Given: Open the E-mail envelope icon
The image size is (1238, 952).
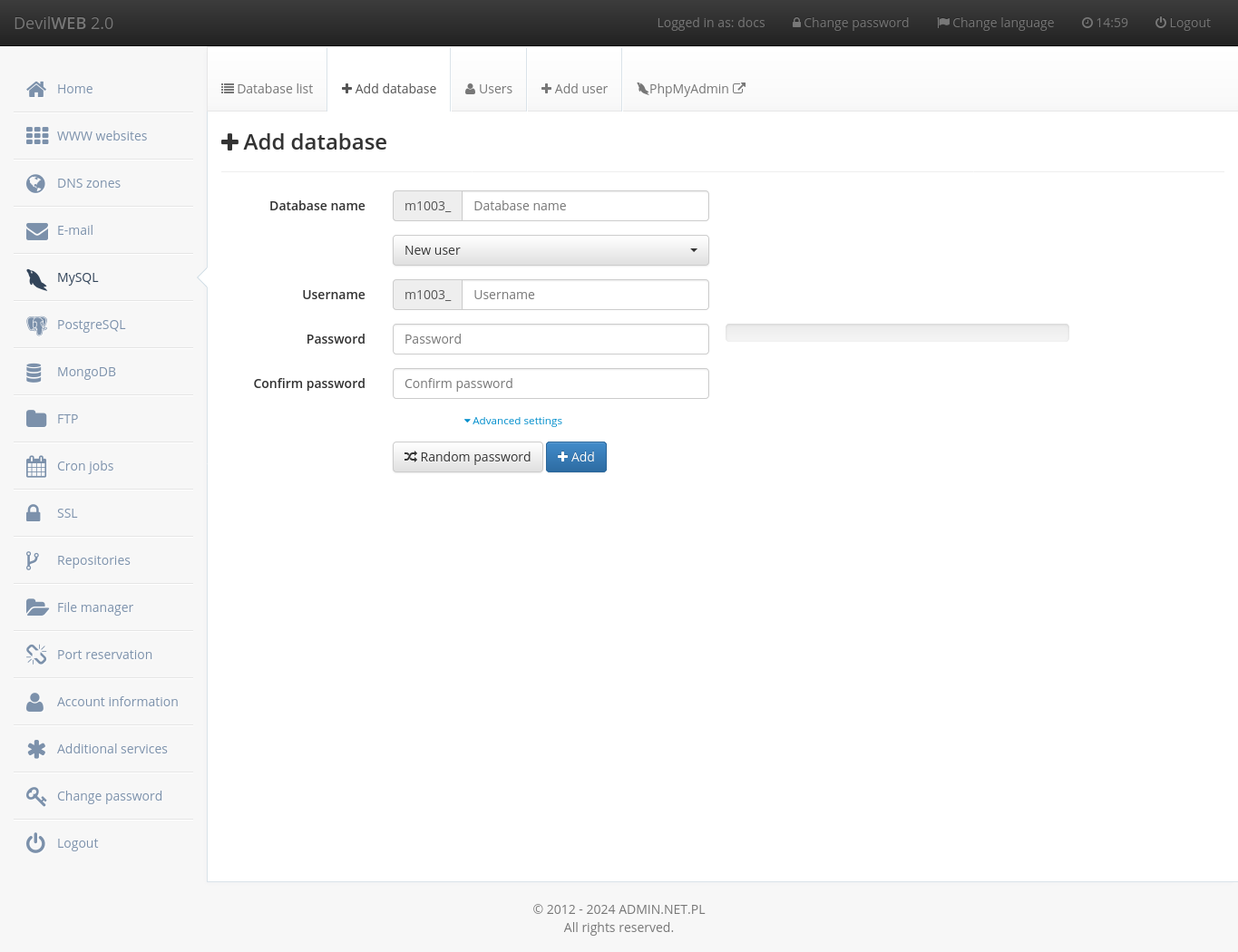Looking at the screenshot, I should pos(36,229).
